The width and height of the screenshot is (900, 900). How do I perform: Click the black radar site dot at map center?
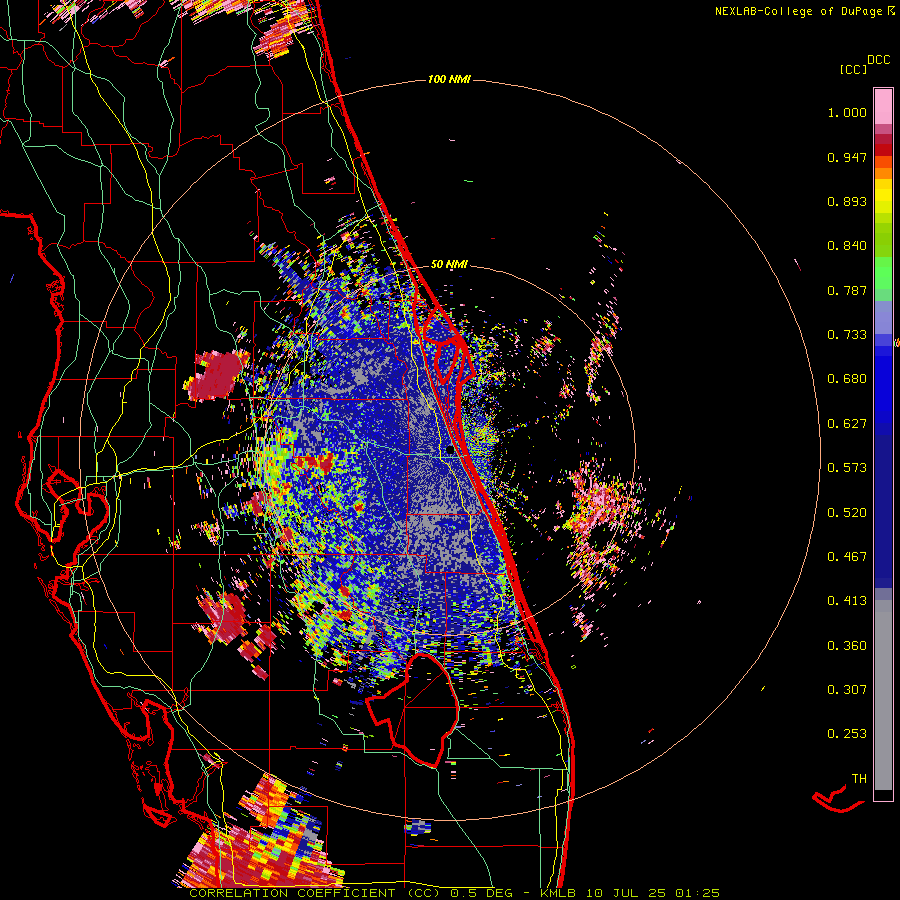(450, 451)
